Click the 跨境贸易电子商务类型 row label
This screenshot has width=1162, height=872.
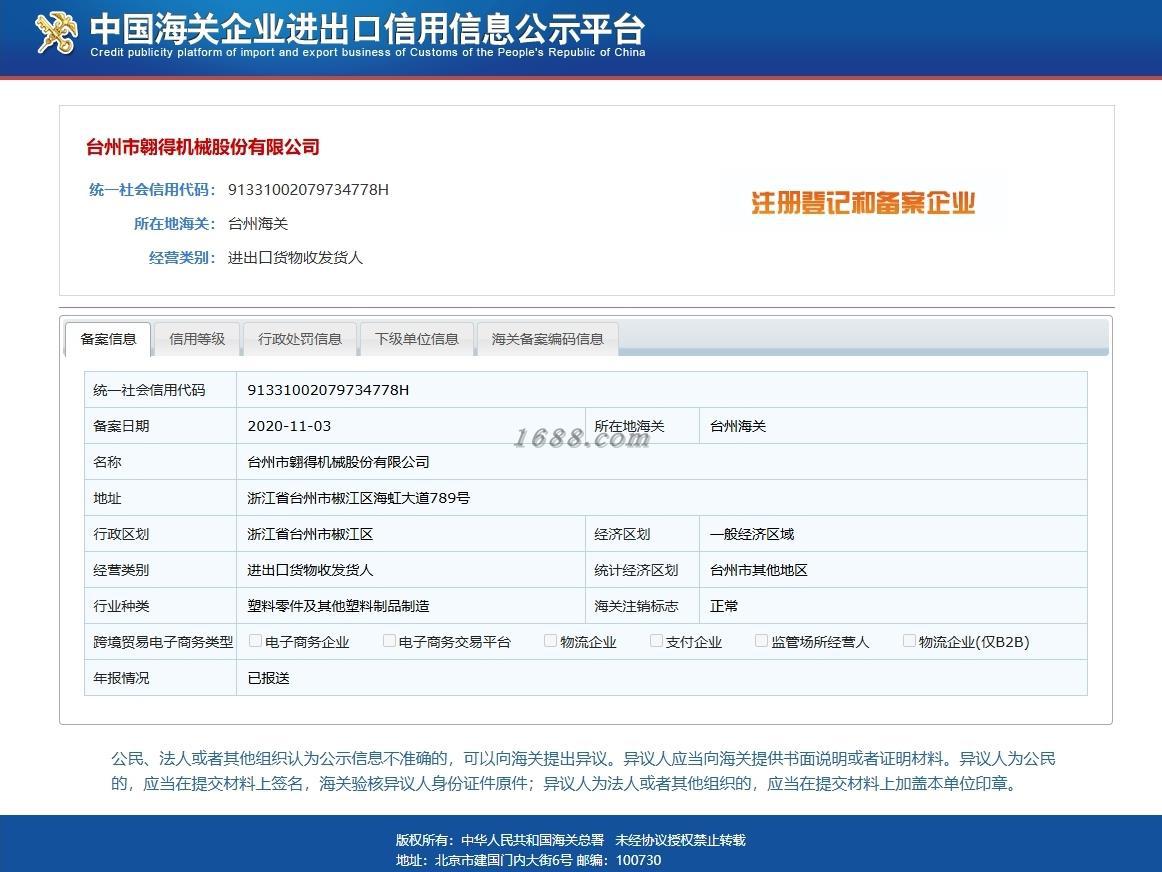(x=163, y=642)
